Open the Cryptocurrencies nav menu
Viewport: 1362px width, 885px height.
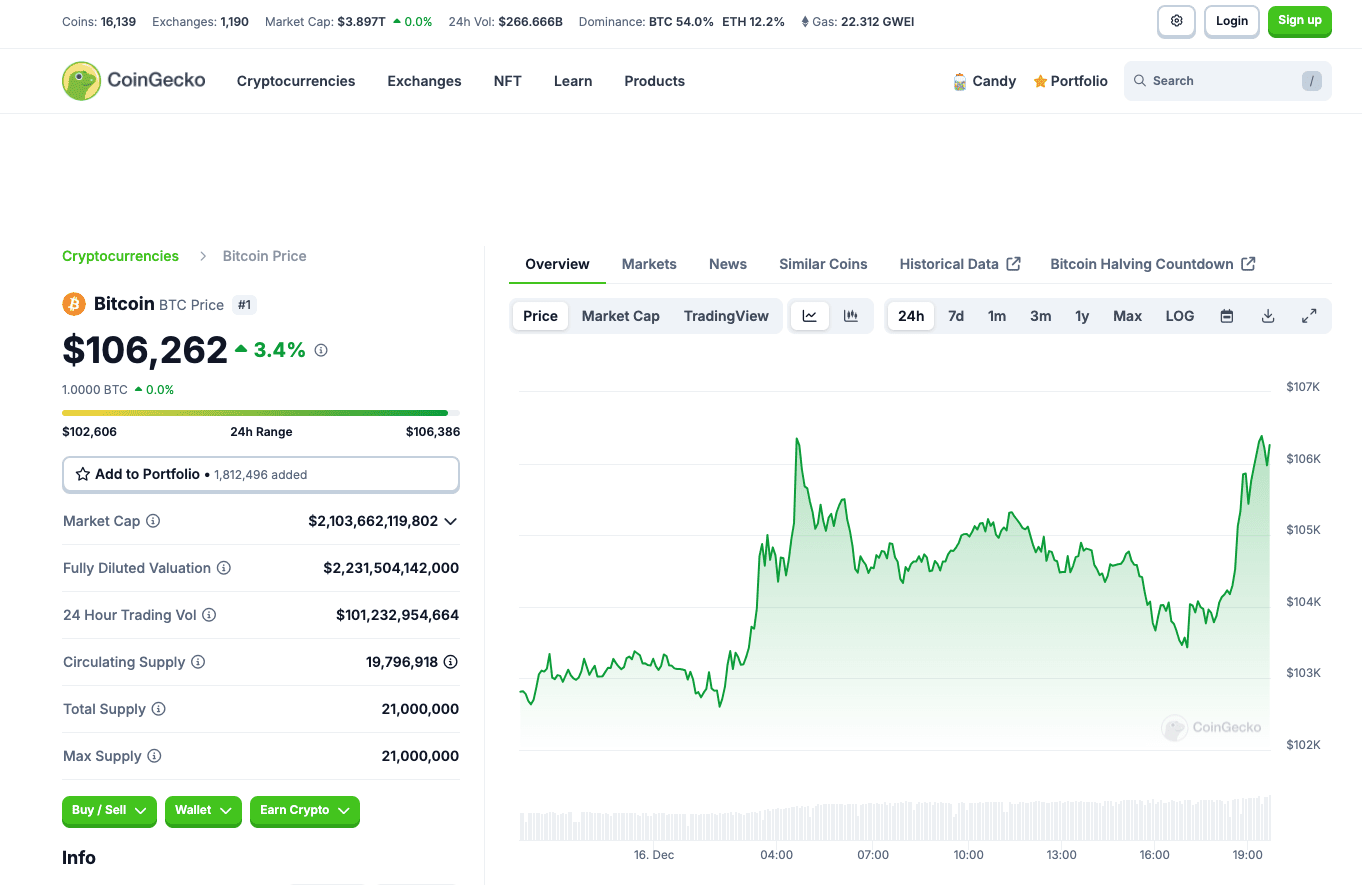(296, 81)
